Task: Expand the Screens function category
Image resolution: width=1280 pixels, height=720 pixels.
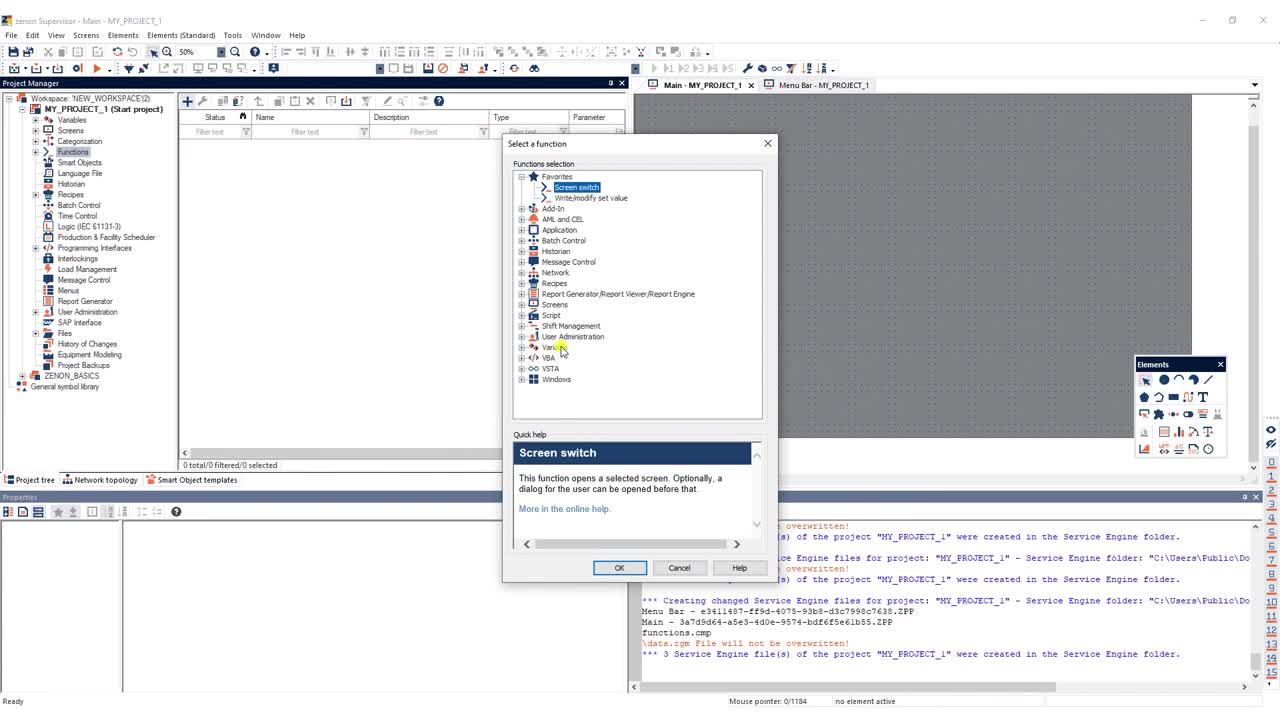Action: point(521,305)
